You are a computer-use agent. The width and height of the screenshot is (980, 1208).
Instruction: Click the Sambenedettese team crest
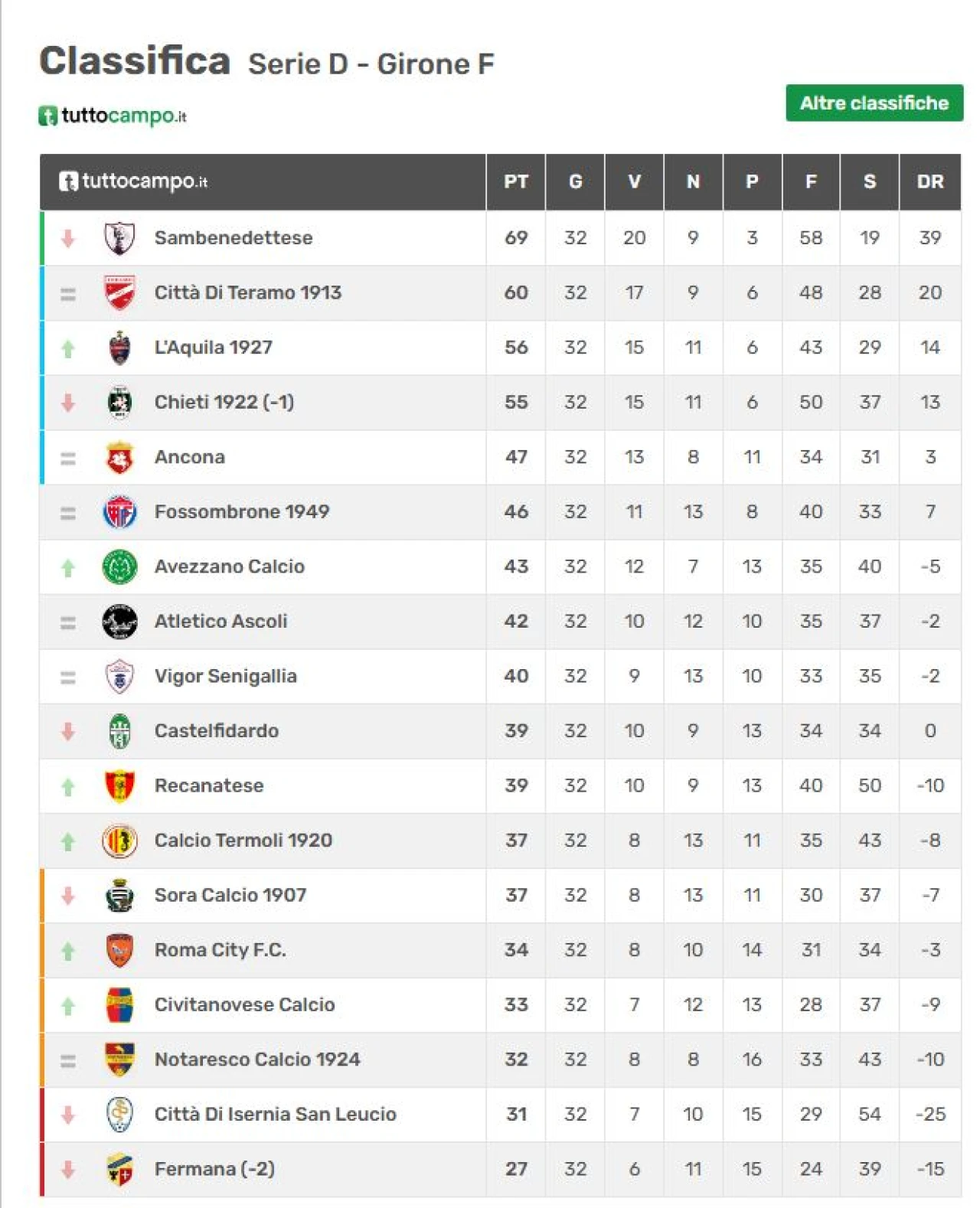click(x=119, y=238)
